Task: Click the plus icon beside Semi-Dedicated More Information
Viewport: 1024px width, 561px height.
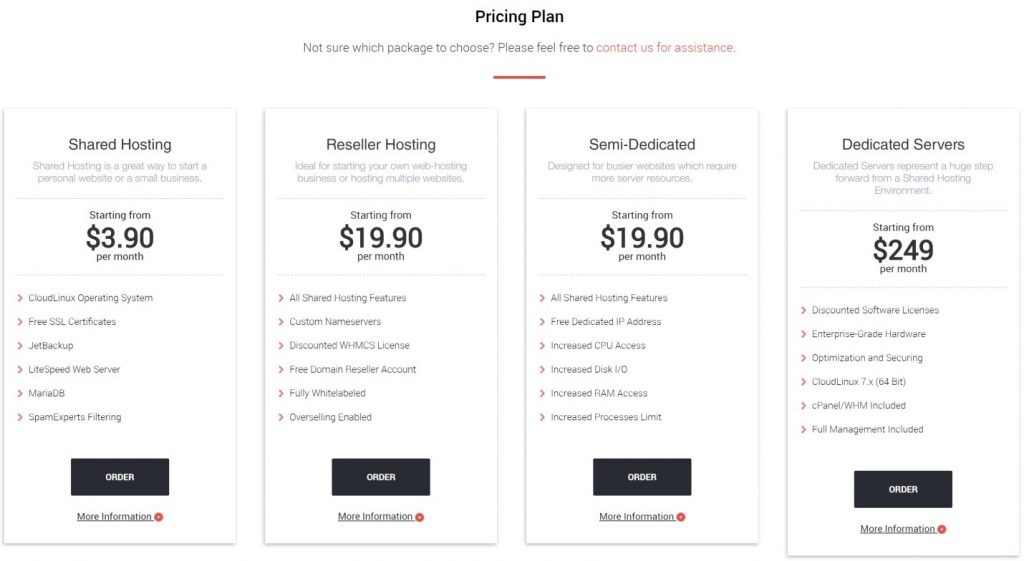Action: pos(681,517)
